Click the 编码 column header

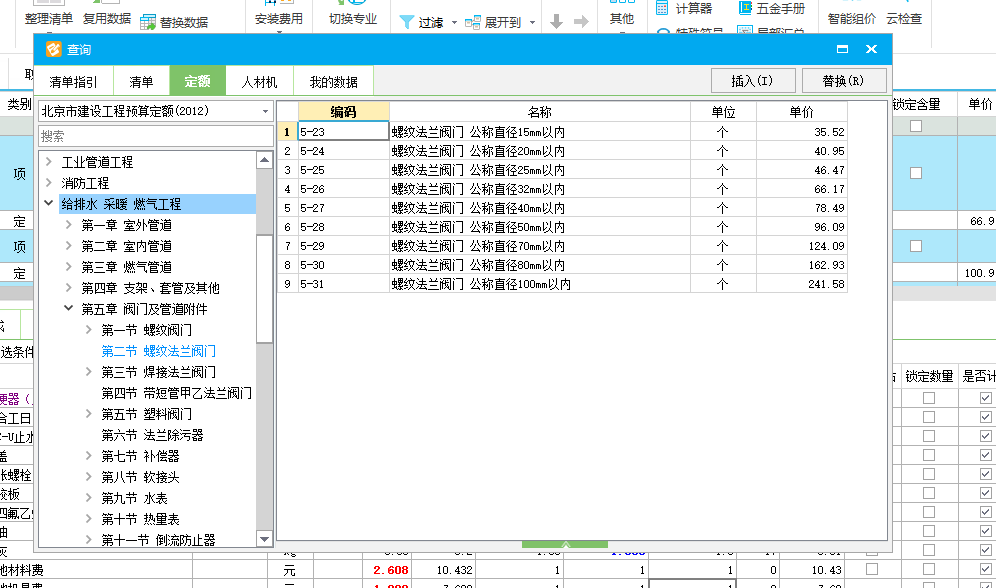click(x=344, y=112)
